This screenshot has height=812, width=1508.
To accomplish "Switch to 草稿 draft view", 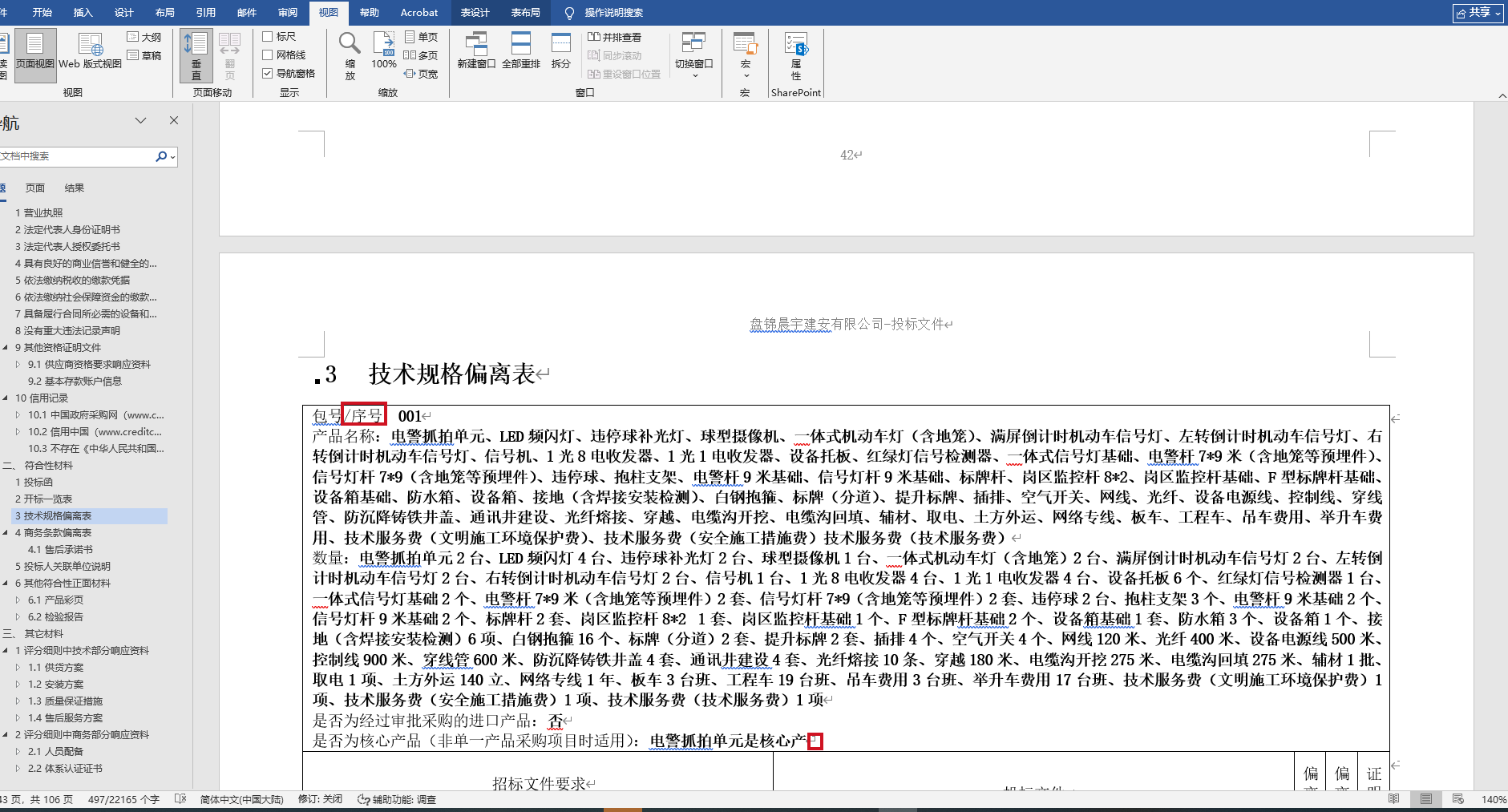I will click(x=144, y=55).
